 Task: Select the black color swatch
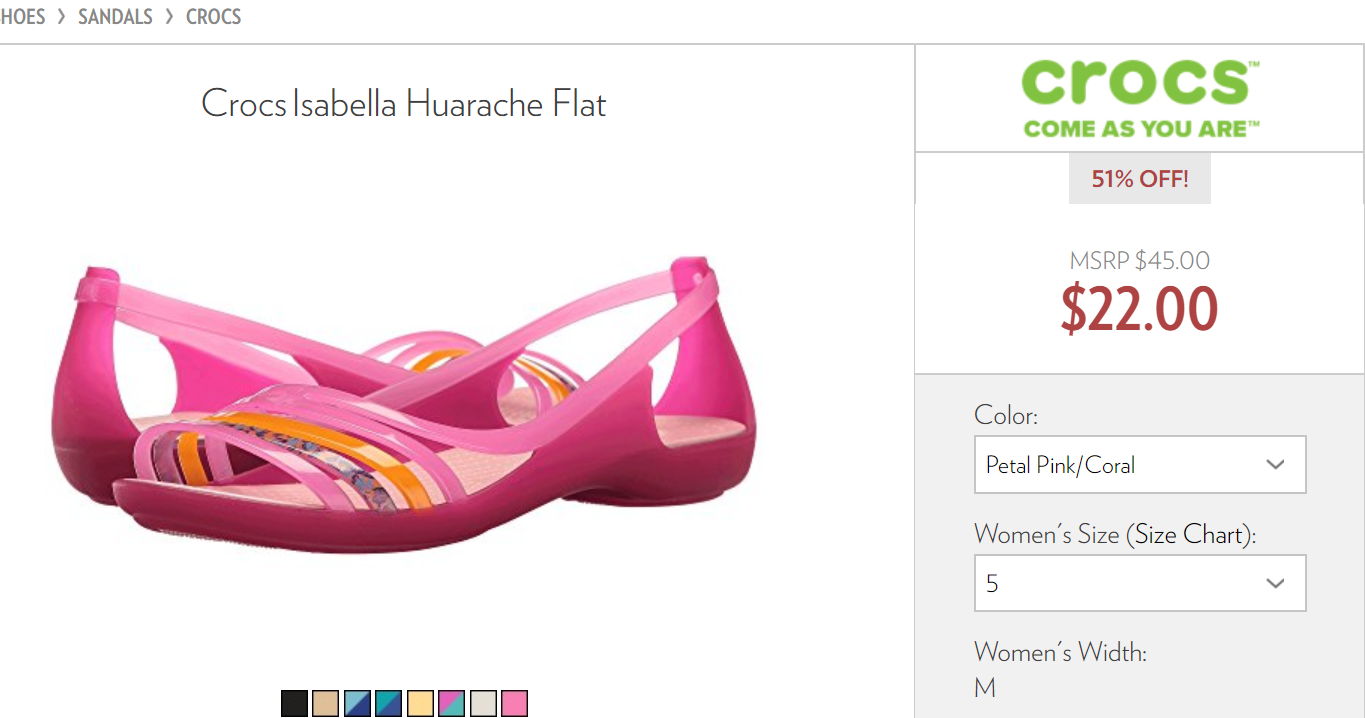tap(294, 704)
